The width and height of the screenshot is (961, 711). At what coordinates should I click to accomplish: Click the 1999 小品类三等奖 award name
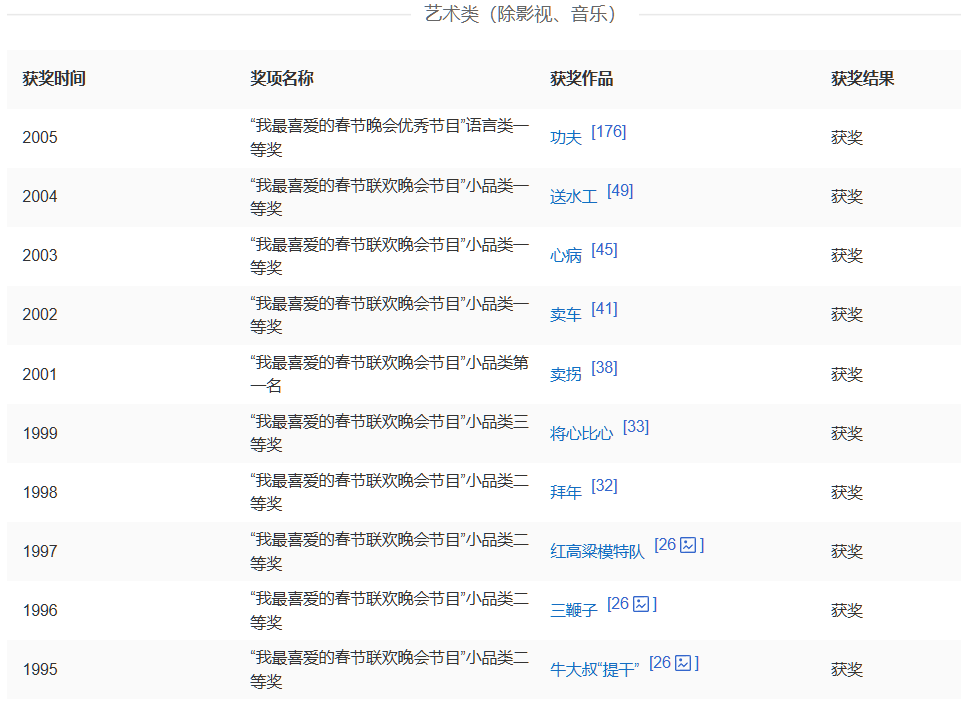[389, 433]
